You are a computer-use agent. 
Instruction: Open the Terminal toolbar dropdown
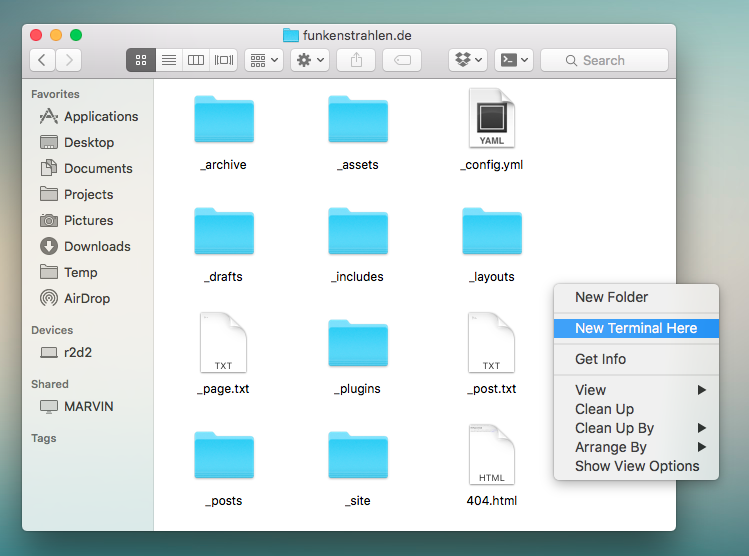pyautogui.click(x=514, y=60)
